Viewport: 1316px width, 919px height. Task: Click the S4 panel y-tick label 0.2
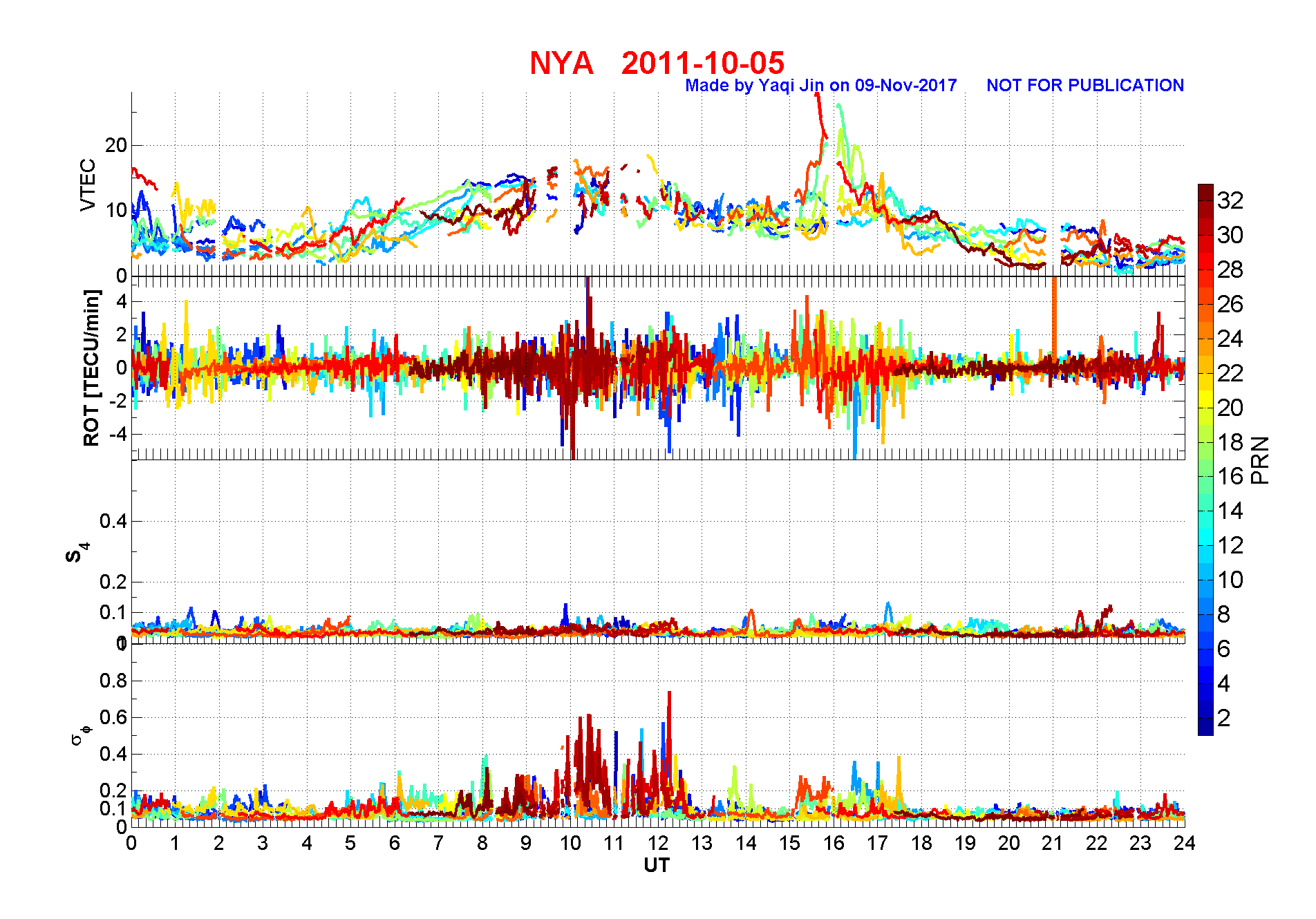113,582
